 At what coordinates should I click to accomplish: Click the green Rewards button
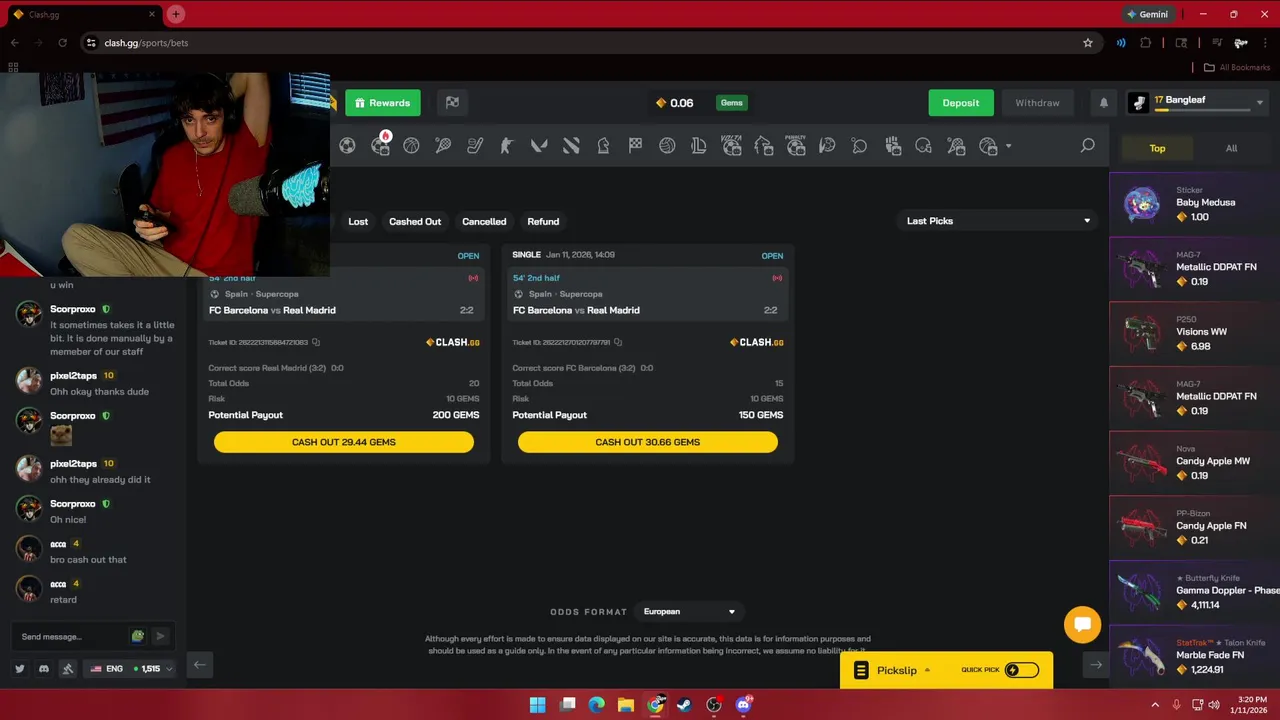[x=383, y=103]
